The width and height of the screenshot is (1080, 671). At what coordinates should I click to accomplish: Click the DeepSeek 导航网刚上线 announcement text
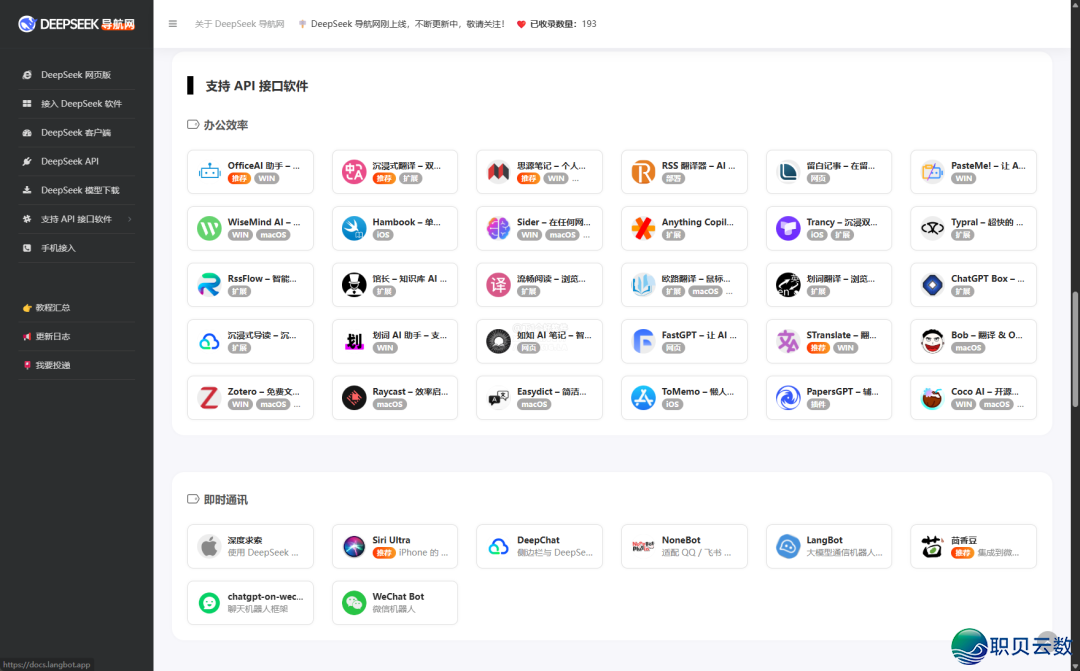coord(407,24)
